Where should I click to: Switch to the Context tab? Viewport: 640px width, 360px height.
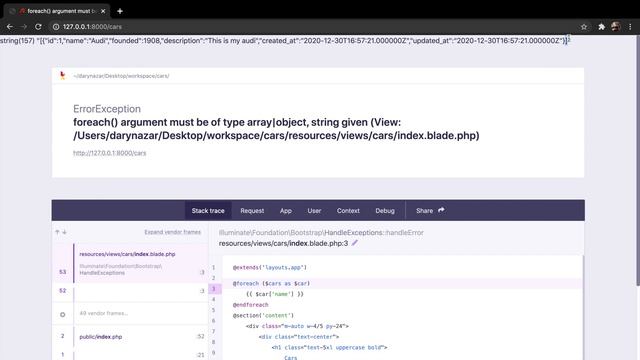point(348,211)
